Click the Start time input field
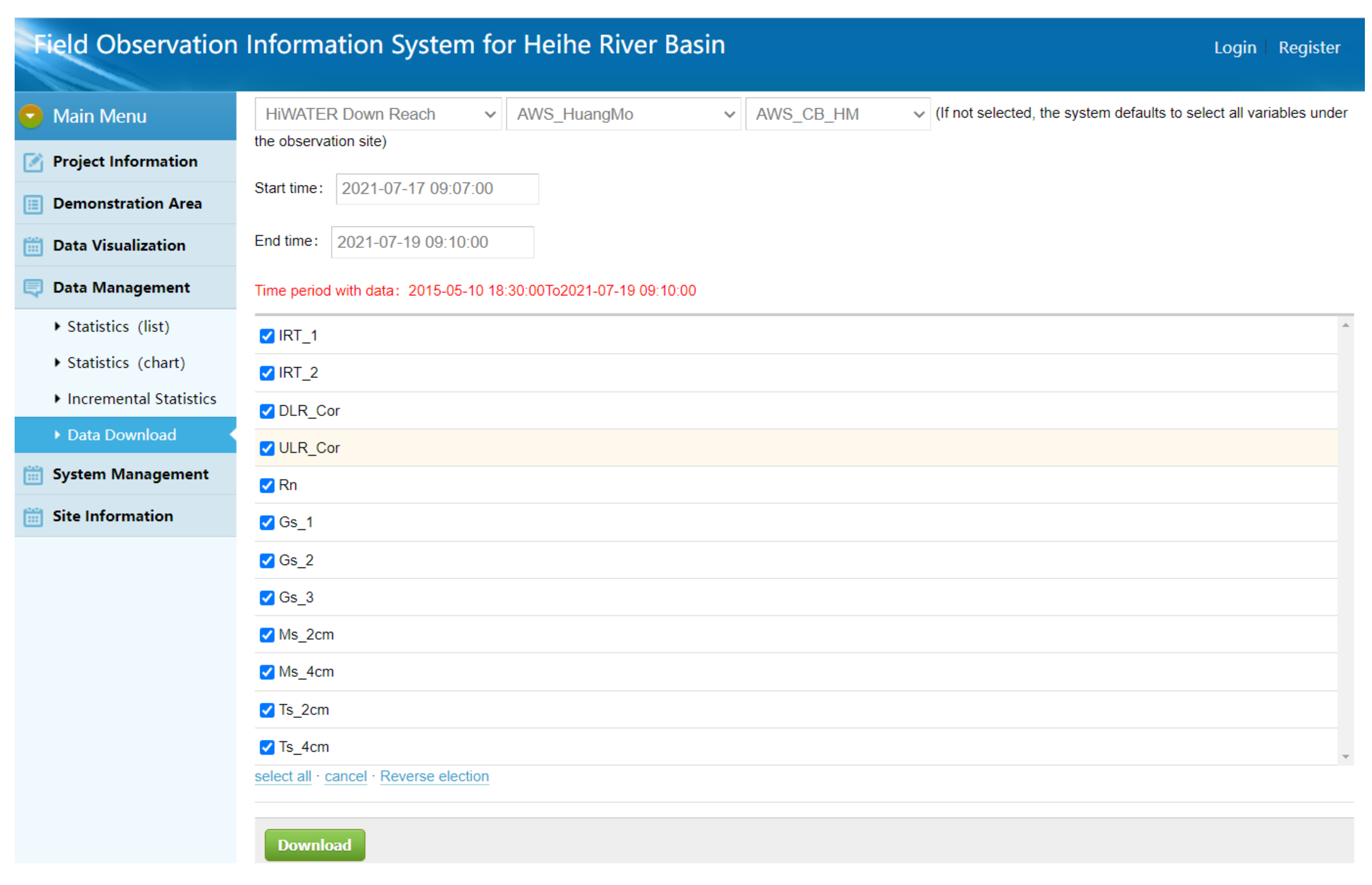 click(438, 189)
